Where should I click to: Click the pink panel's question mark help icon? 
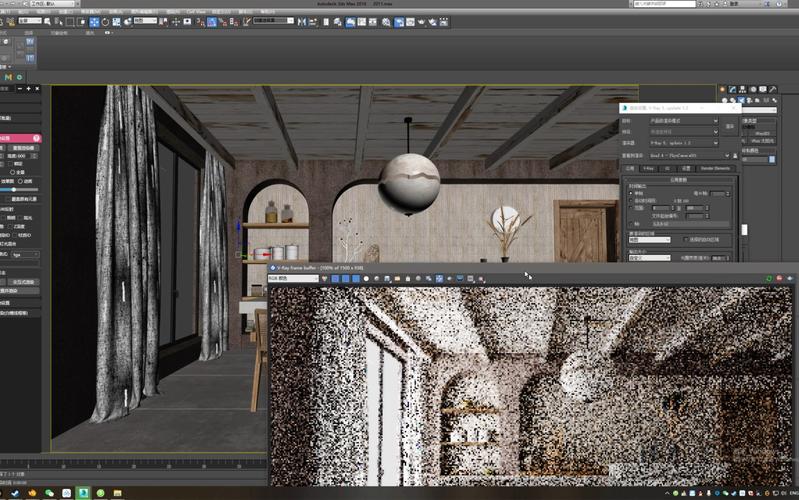point(37,138)
